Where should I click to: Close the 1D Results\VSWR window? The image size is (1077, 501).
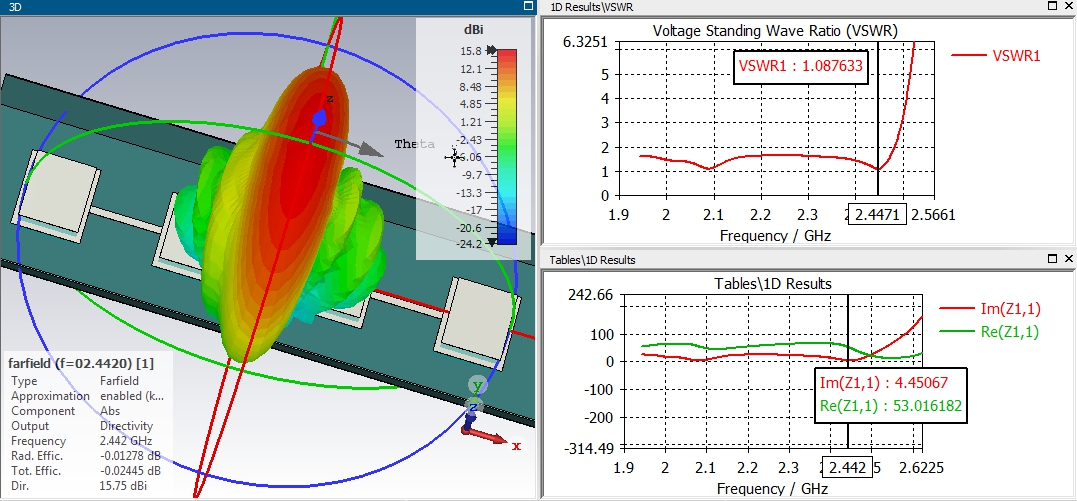(1068, 6)
